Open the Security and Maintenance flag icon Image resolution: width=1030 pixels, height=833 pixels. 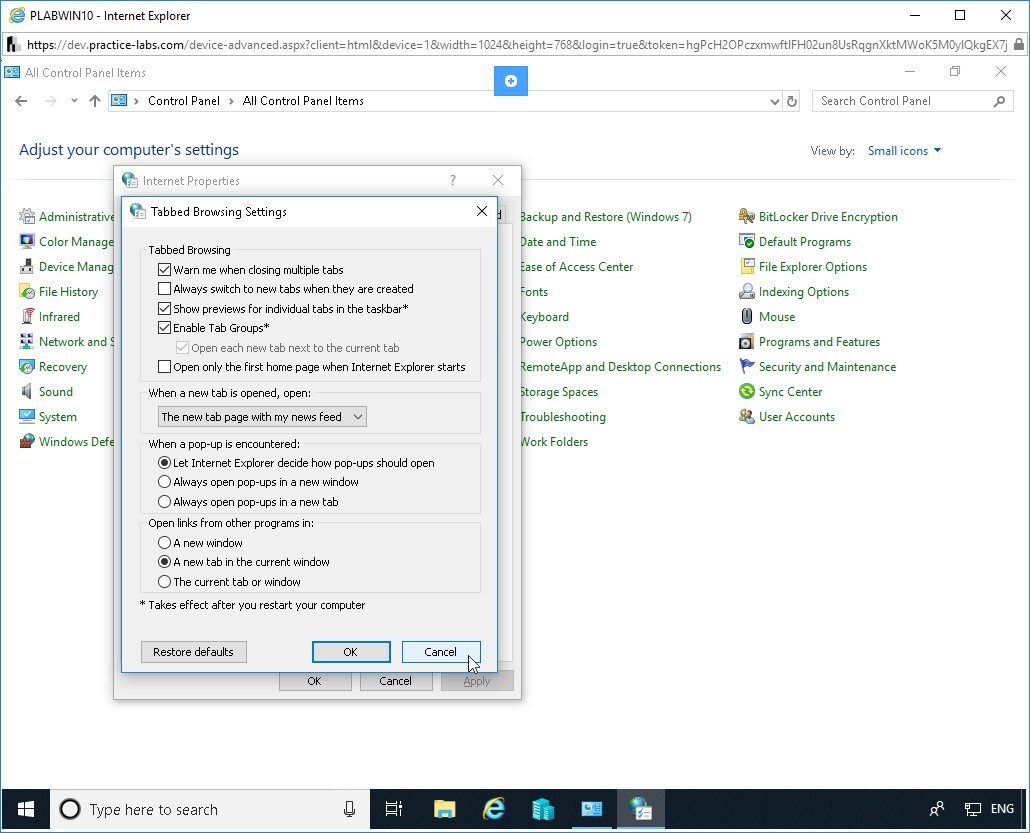pyautogui.click(x=746, y=367)
